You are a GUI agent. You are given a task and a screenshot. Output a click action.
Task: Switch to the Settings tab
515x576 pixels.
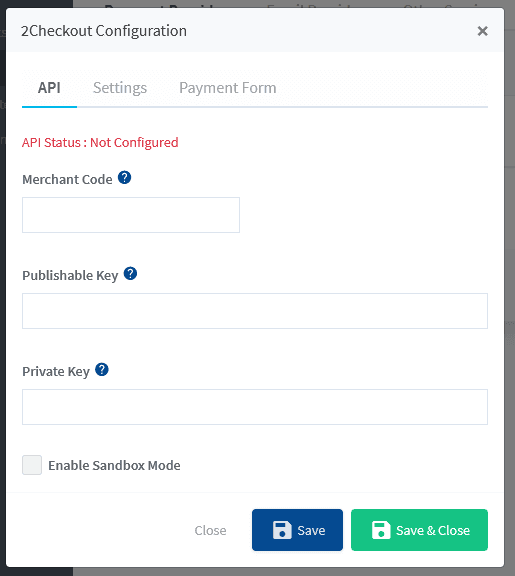pyautogui.click(x=120, y=88)
